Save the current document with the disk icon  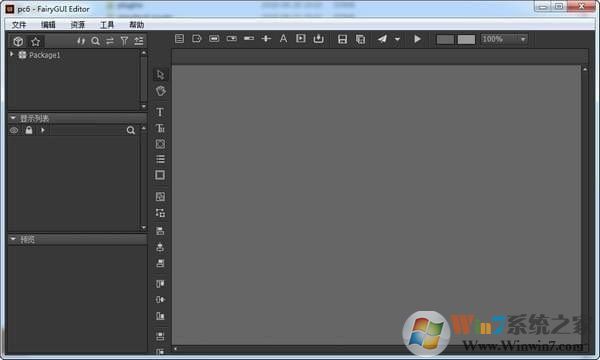coord(342,39)
